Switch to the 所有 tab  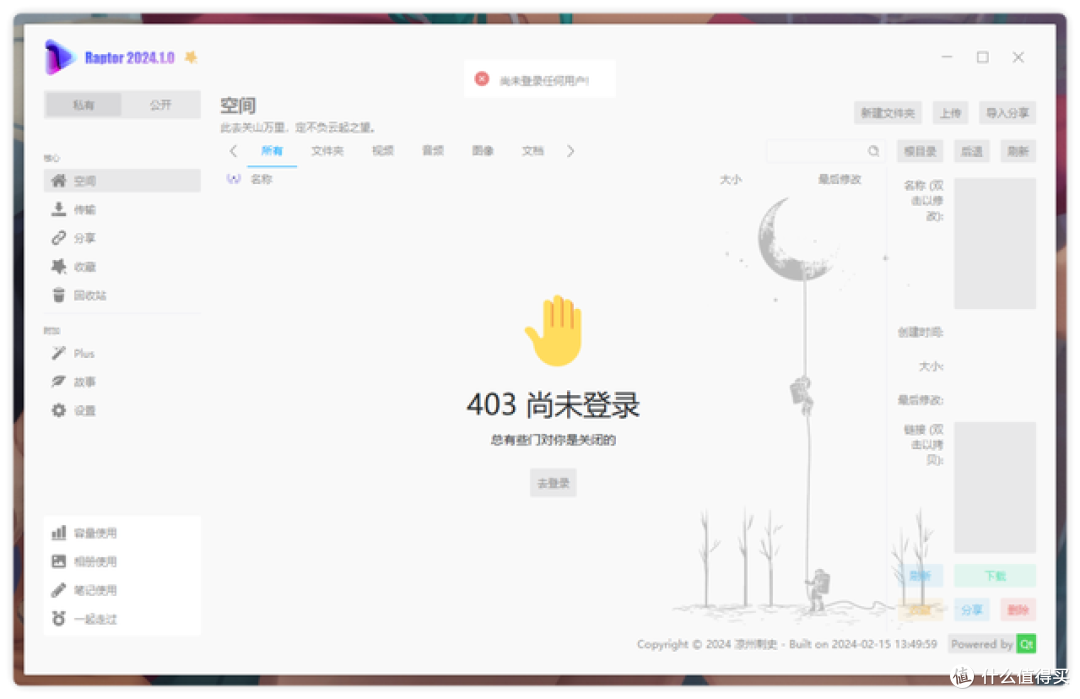(272, 151)
